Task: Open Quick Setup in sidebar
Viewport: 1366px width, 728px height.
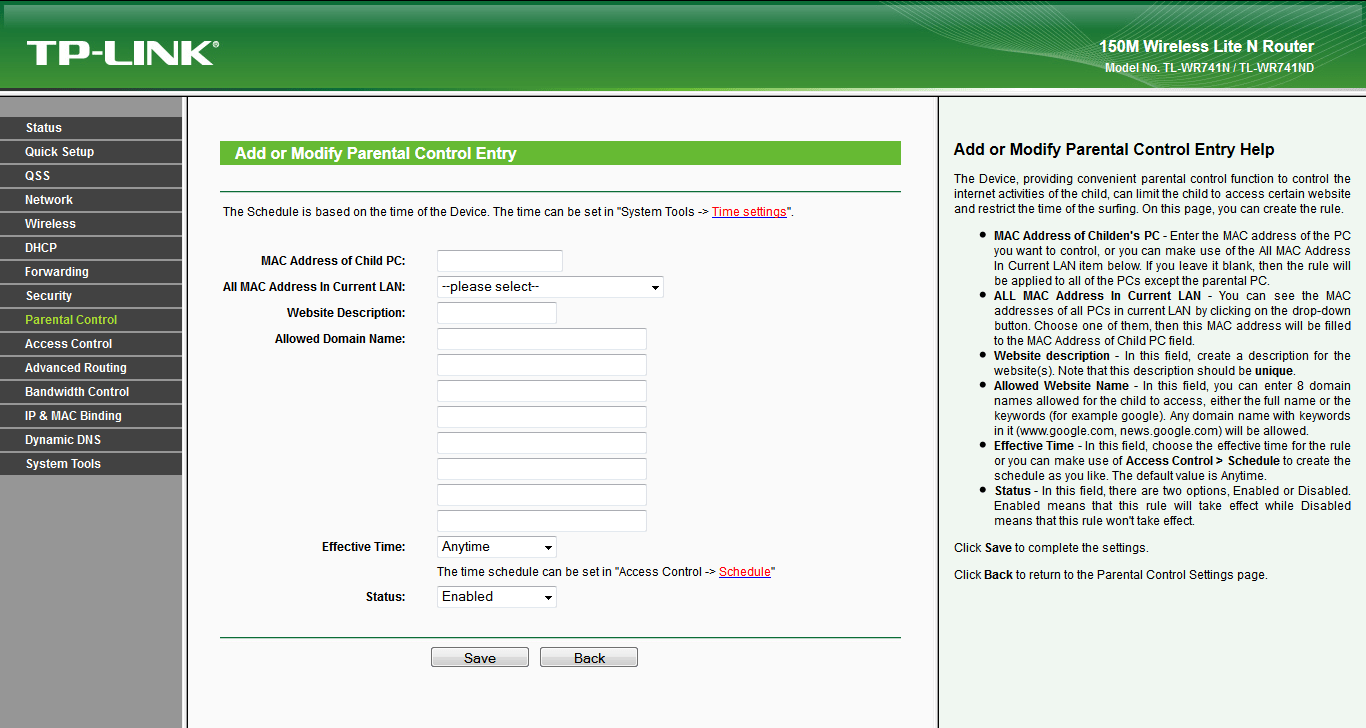Action: click(x=60, y=152)
